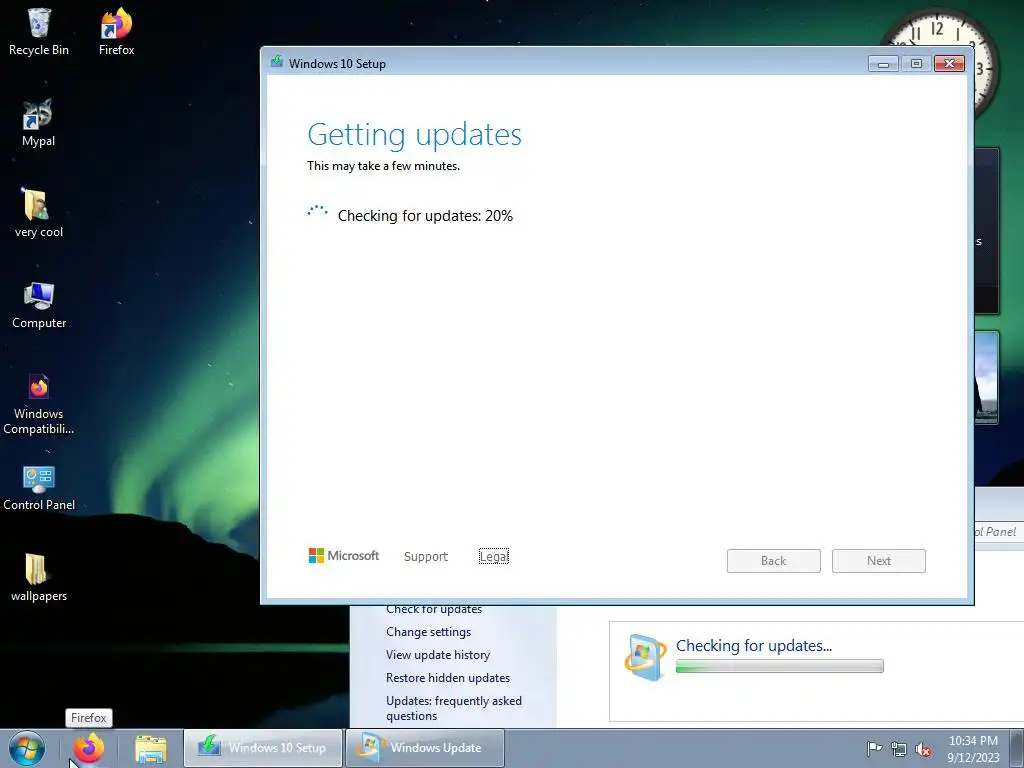The height and width of the screenshot is (768, 1024).
Task: Open 'Change settings' in Windows Update
Action: (428, 632)
